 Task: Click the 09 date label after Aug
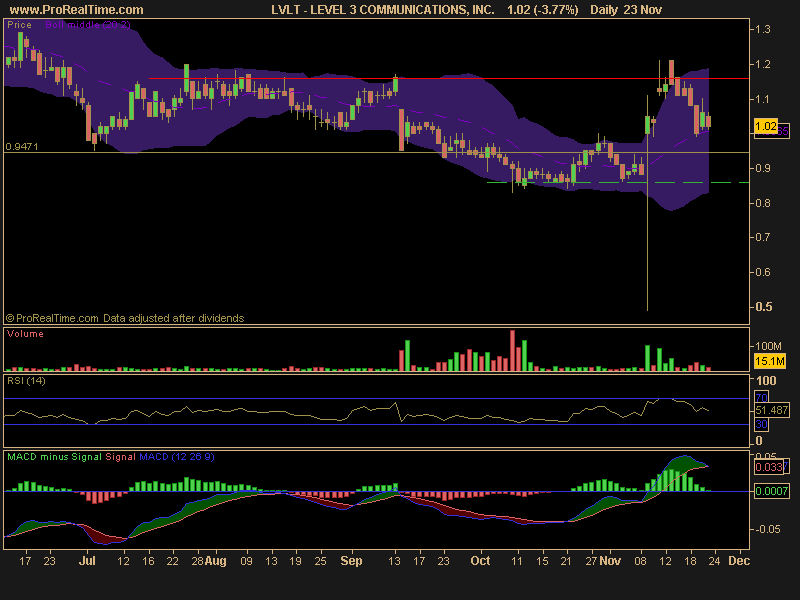tap(246, 561)
